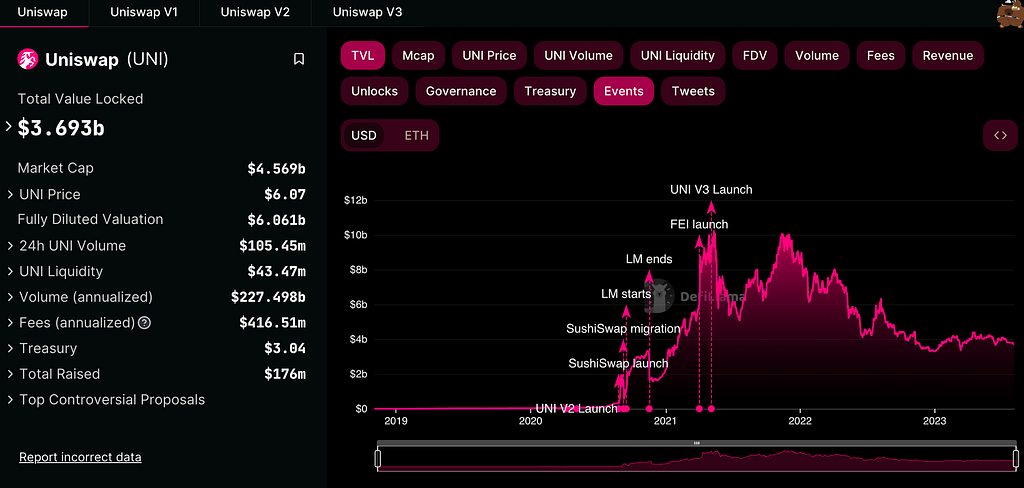Switch to the Uniswap V1 tab
1024x488 pixels.
coord(143,13)
